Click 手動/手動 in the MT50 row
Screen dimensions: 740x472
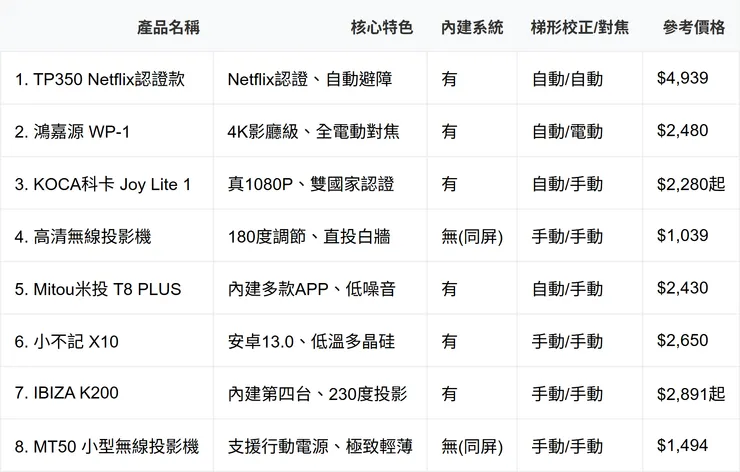tap(567, 446)
